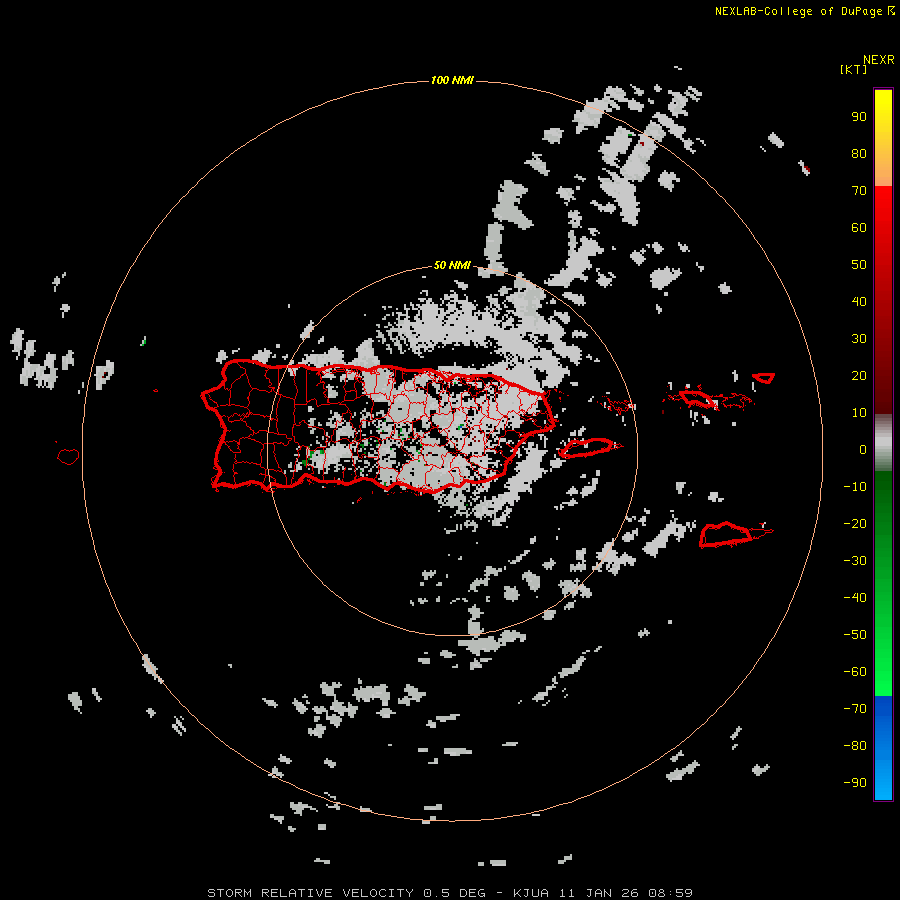900x900 pixels.
Task: Pick the yellow segment of the color scale
Action: click(x=883, y=138)
